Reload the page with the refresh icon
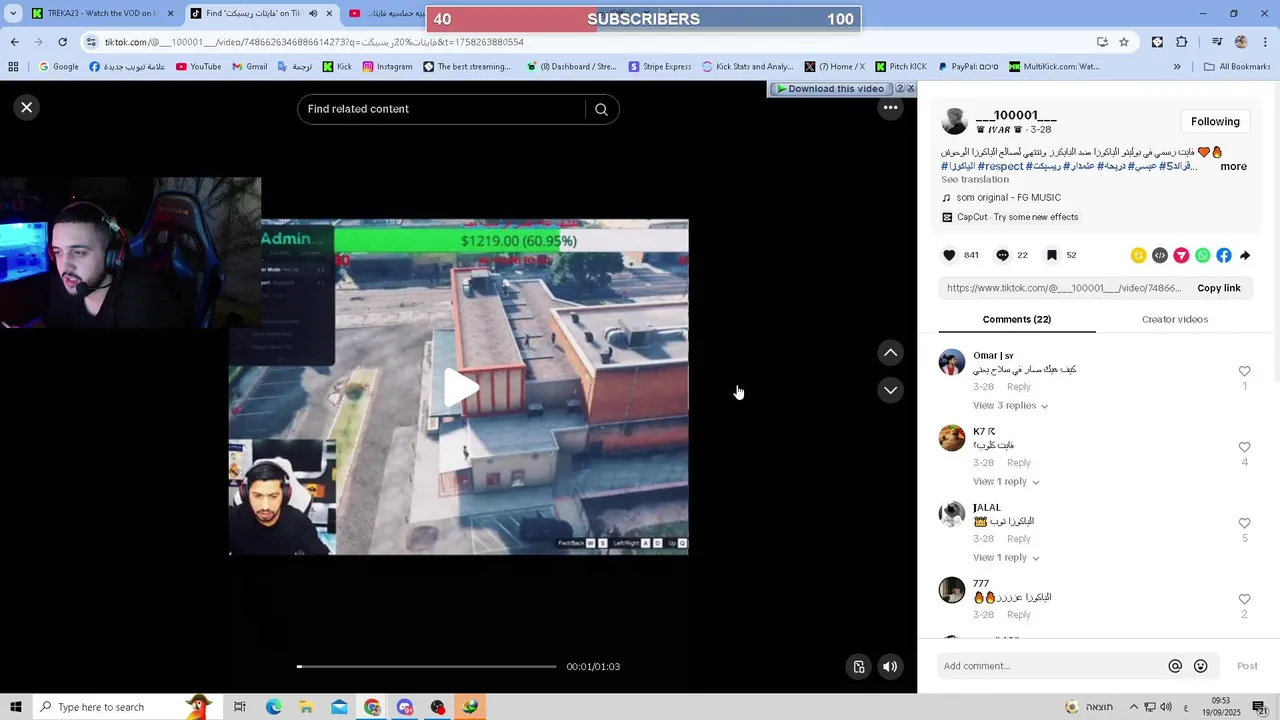Viewport: 1280px width, 720px height. [62, 42]
